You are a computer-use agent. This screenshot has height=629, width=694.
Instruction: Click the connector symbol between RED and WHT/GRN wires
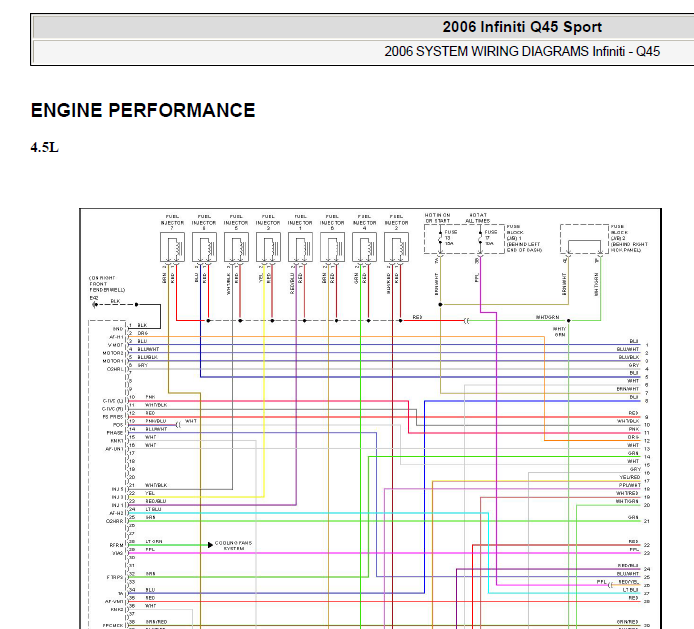click(466, 321)
